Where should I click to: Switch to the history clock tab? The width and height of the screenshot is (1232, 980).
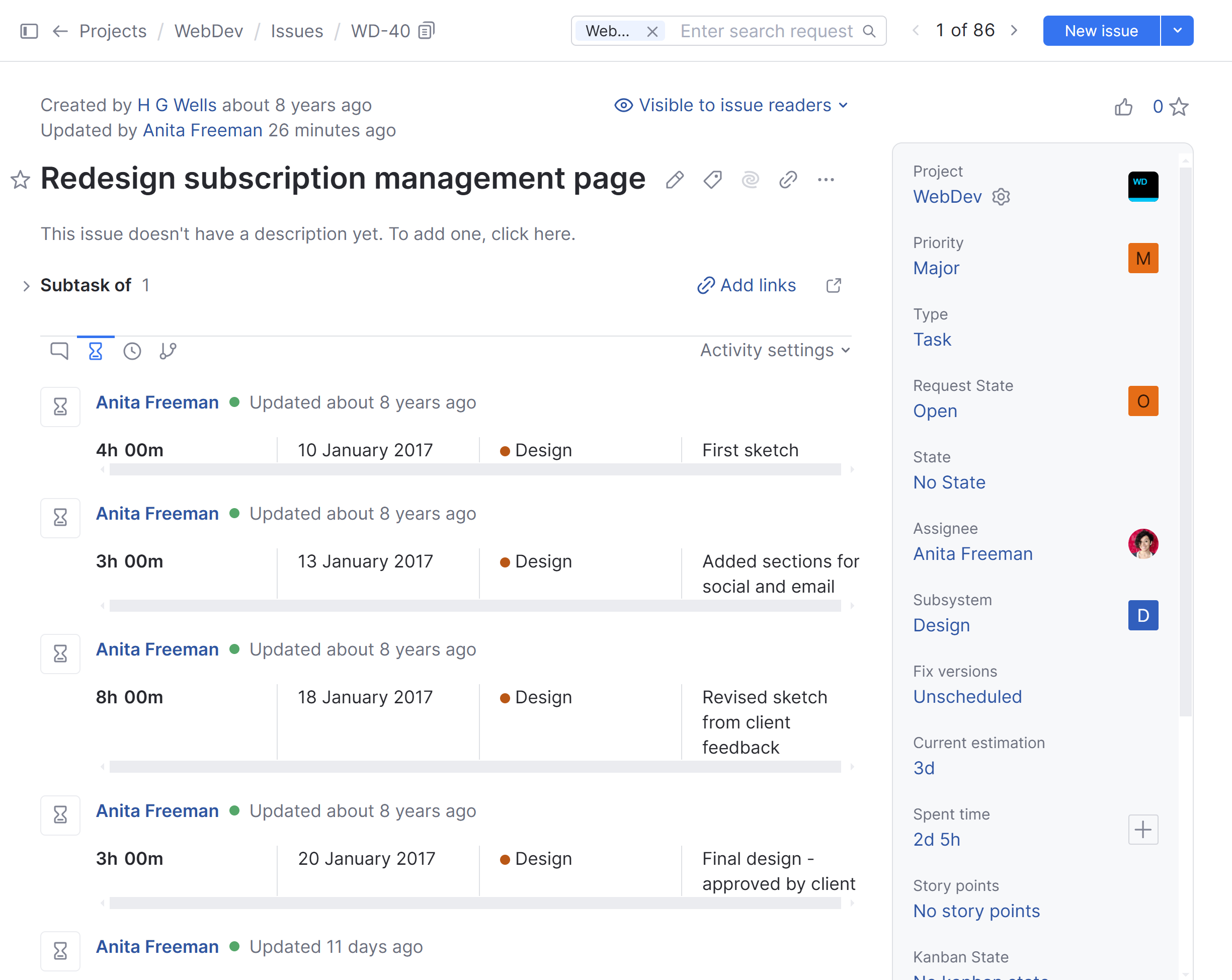[x=132, y=350]
